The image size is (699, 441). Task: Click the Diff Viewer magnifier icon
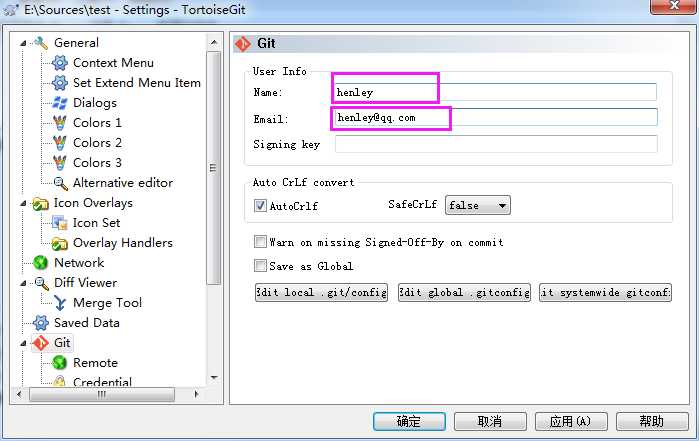(x=41, y=283)
